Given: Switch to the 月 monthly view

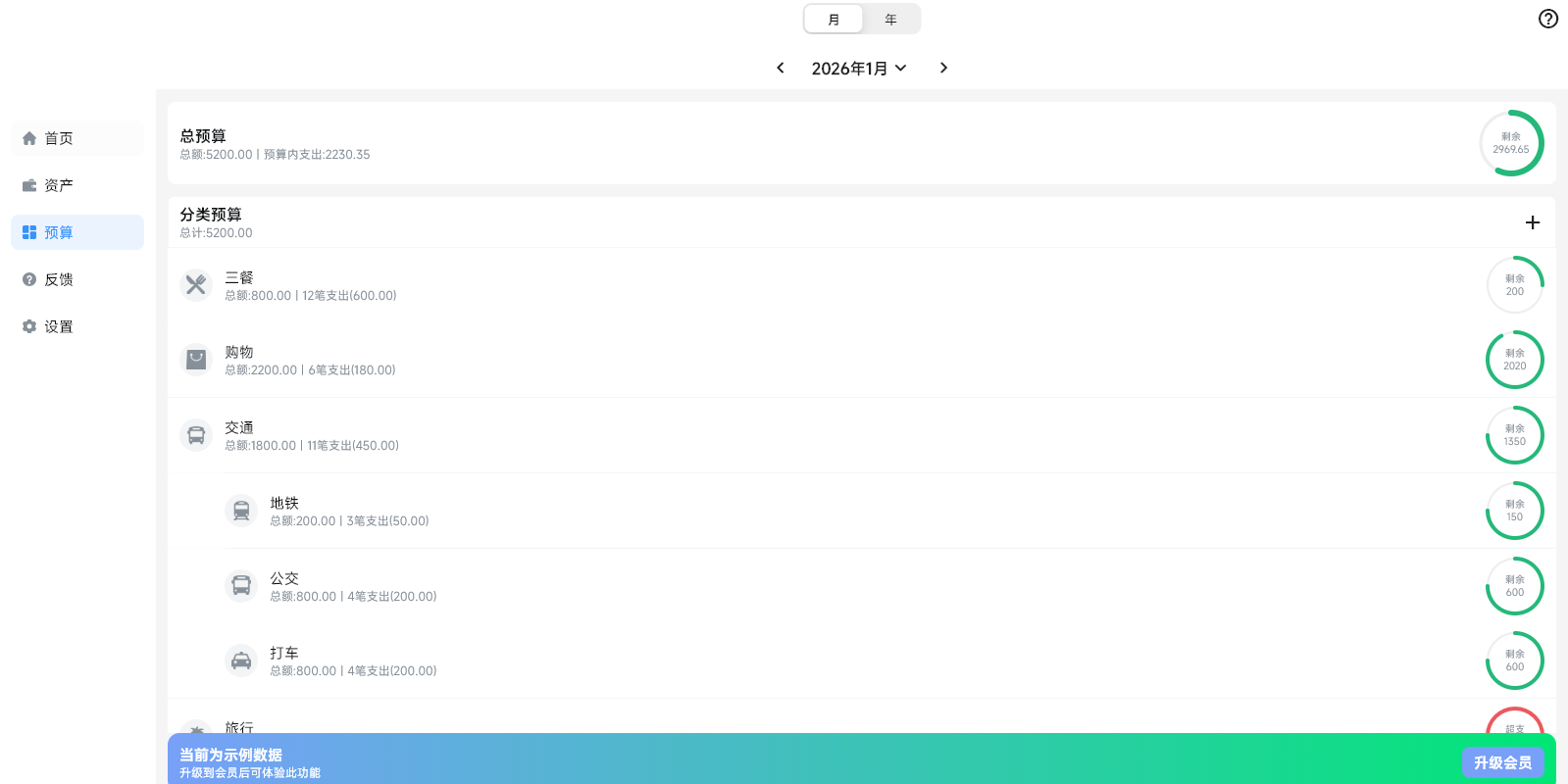Looking at the screenshot, I should pyautogui.click(x=834, y=20).
